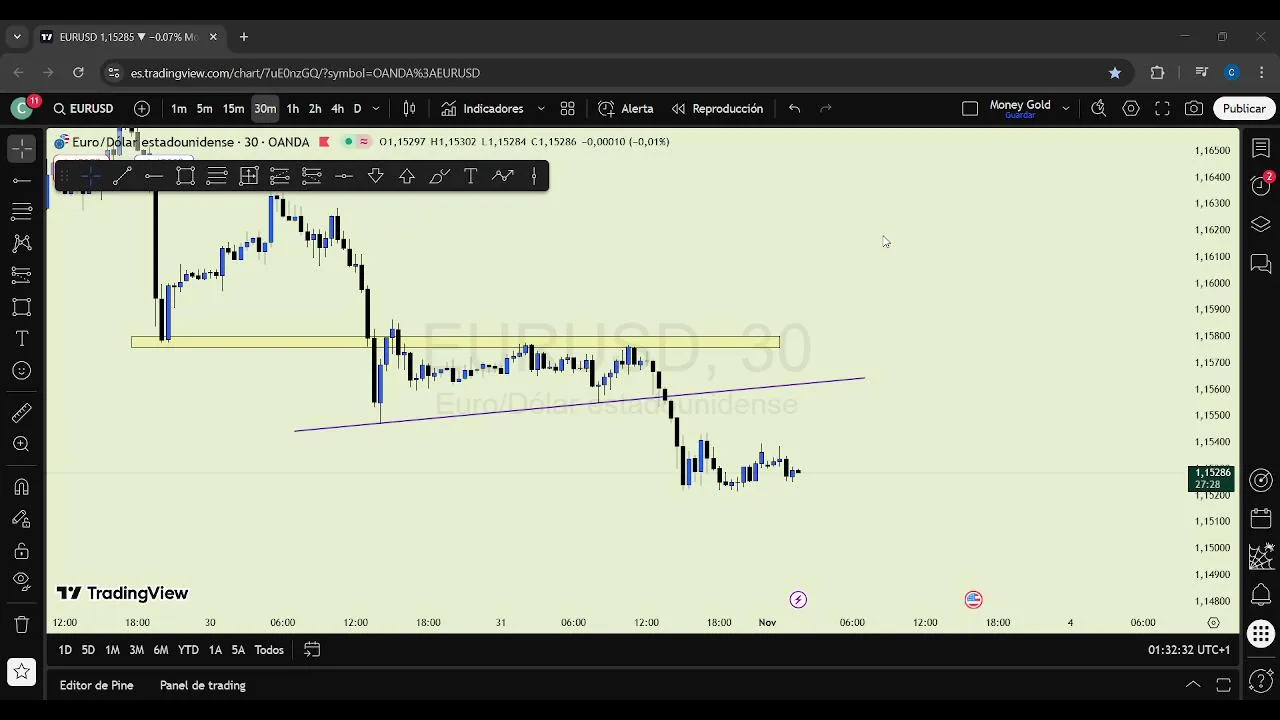Select the Todos date range
The width and height of the screenshot is (1280, 720).
point(268,650)
